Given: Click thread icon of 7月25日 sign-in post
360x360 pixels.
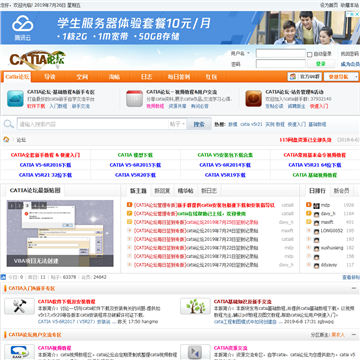Looking at the screenshot, I should [x=129, y=222].
